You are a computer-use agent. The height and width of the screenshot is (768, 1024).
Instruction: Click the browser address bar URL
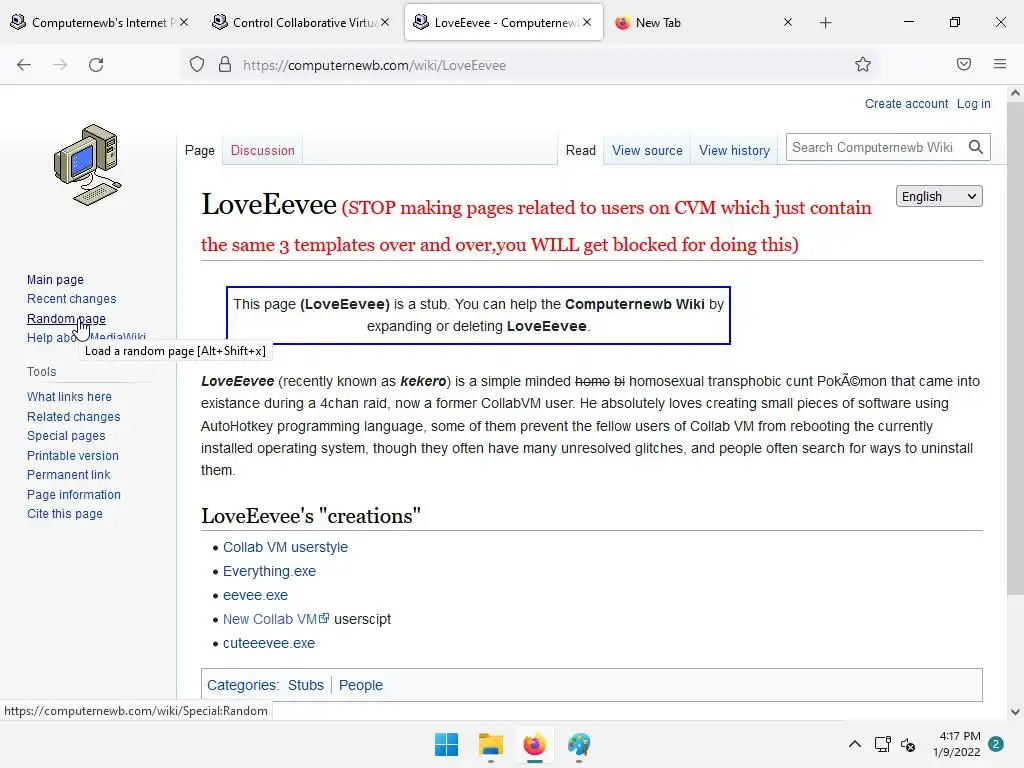374,65
